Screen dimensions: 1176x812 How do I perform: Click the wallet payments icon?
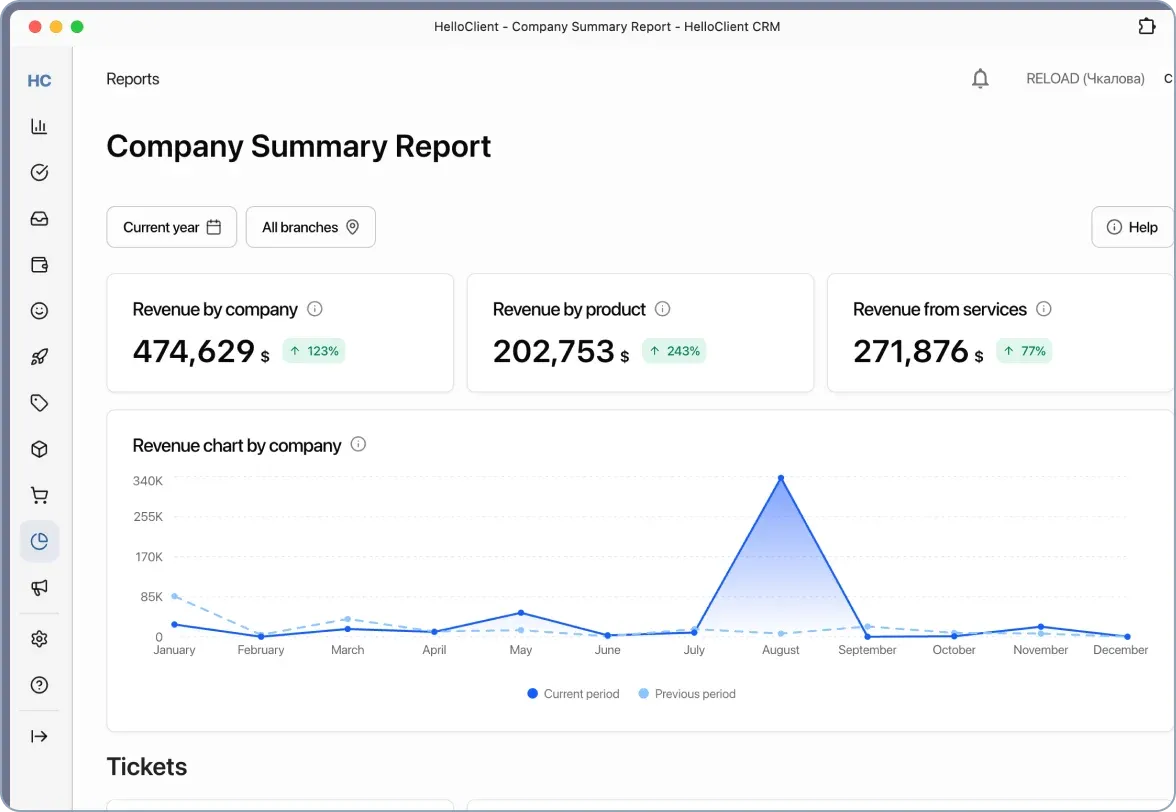click(x=39, y=264)
